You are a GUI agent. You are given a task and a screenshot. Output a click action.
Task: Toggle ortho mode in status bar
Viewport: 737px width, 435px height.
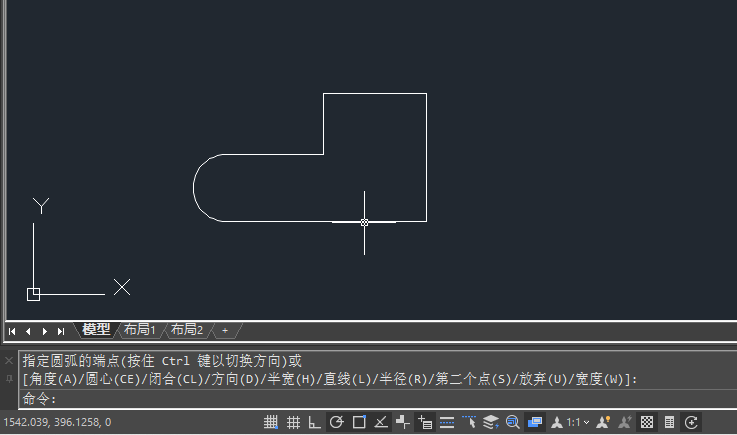click(314, 422)
